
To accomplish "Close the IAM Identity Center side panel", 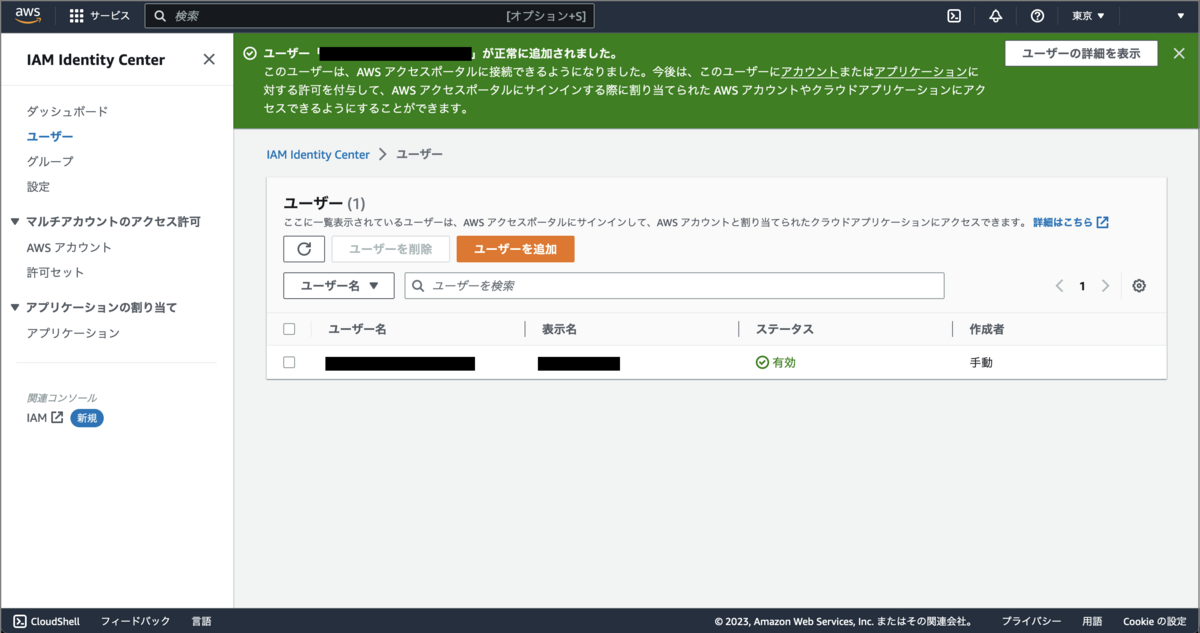I will (x=209, y=59).
